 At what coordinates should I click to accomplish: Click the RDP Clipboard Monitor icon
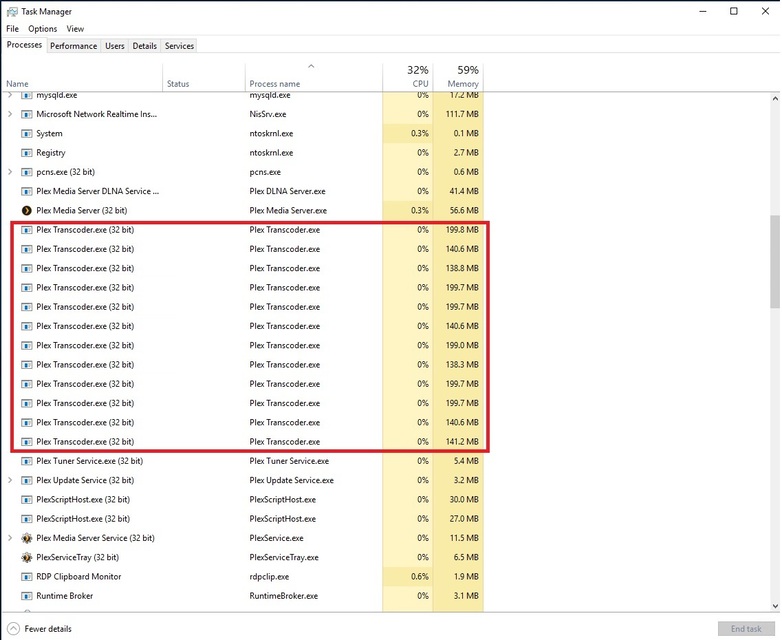[x=26, y=577]
